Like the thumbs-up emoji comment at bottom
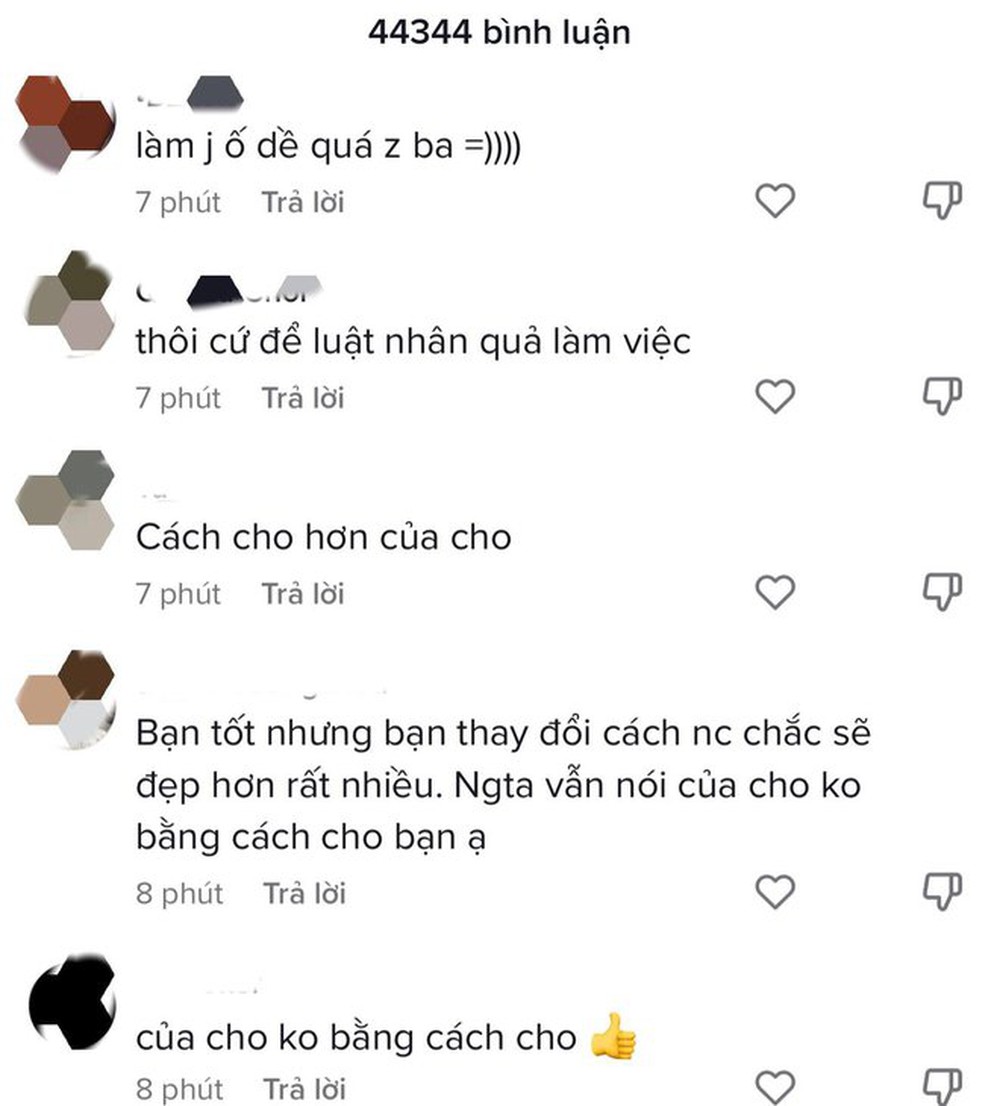The image size is (1000, 1106). (775, 1087)
